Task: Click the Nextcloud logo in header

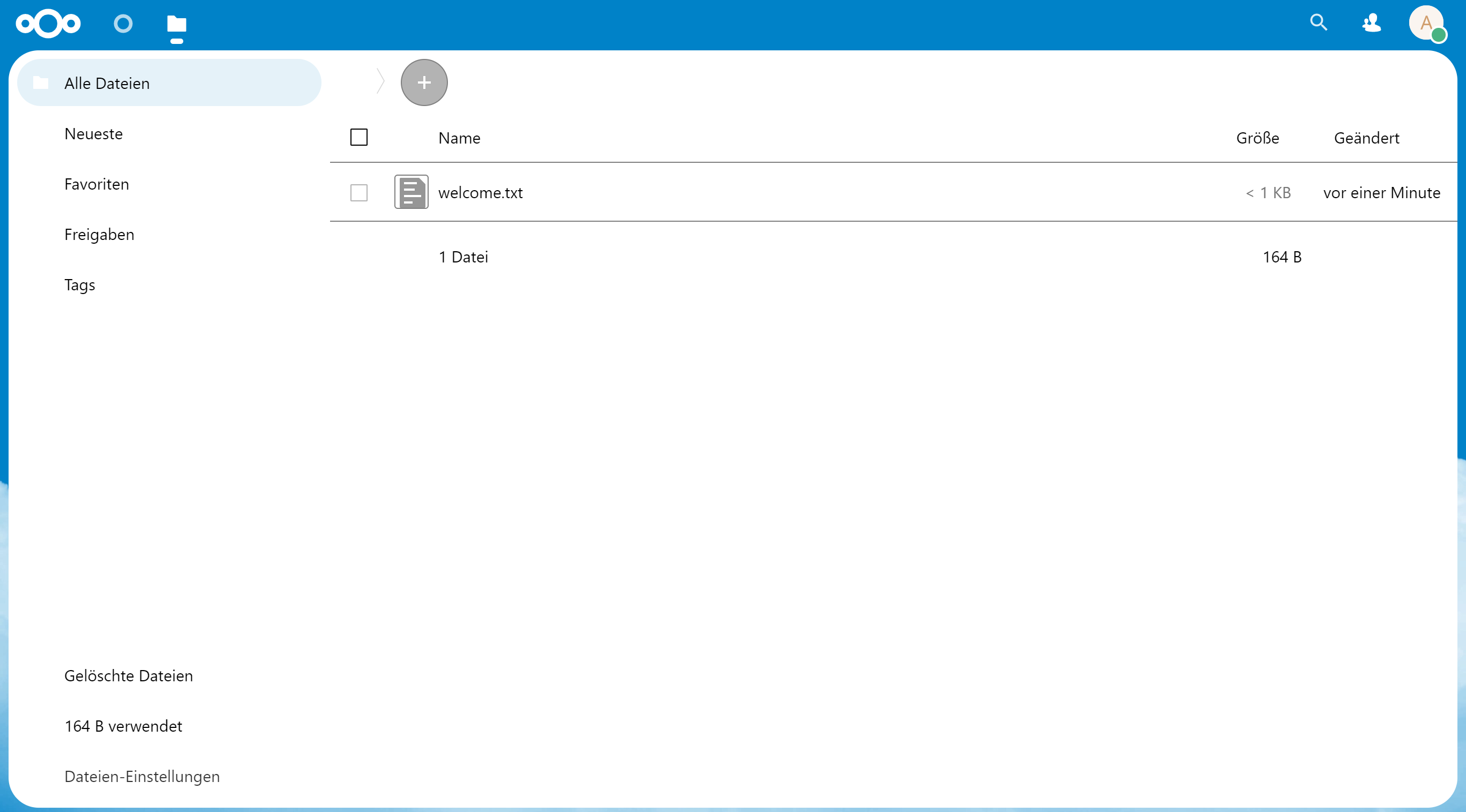Action: point(48,24)
